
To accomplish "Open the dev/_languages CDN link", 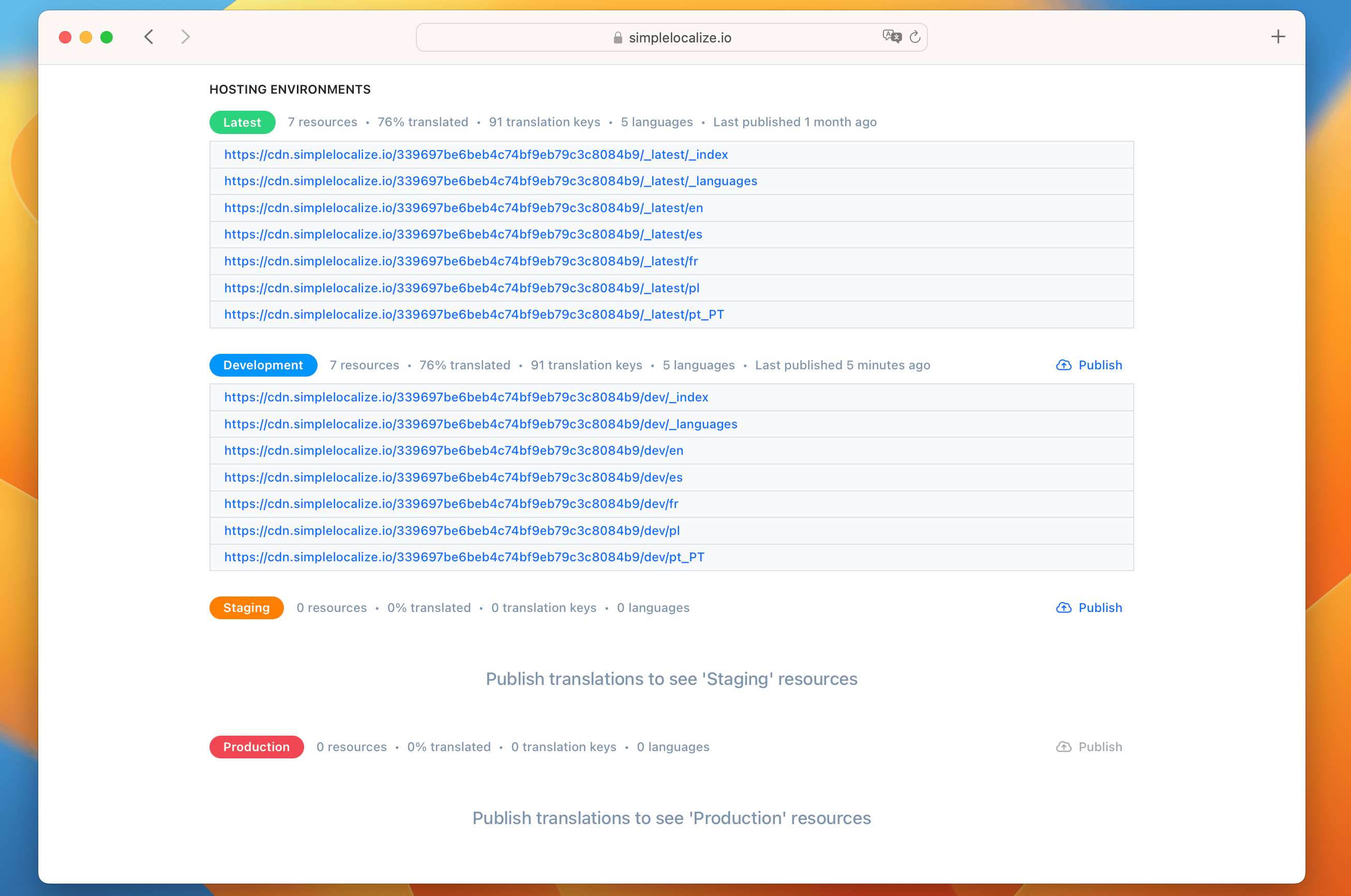I will (481, 424).
